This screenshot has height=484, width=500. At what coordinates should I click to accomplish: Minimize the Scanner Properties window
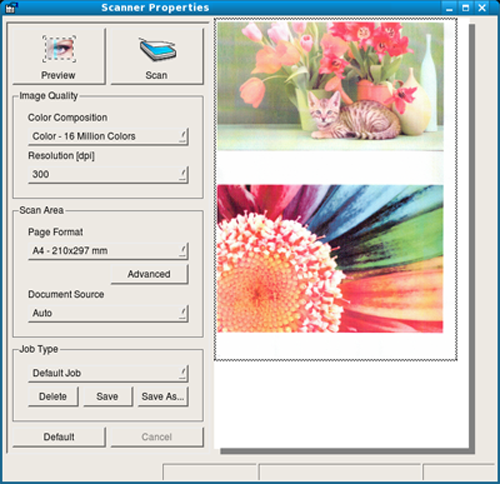449,8
